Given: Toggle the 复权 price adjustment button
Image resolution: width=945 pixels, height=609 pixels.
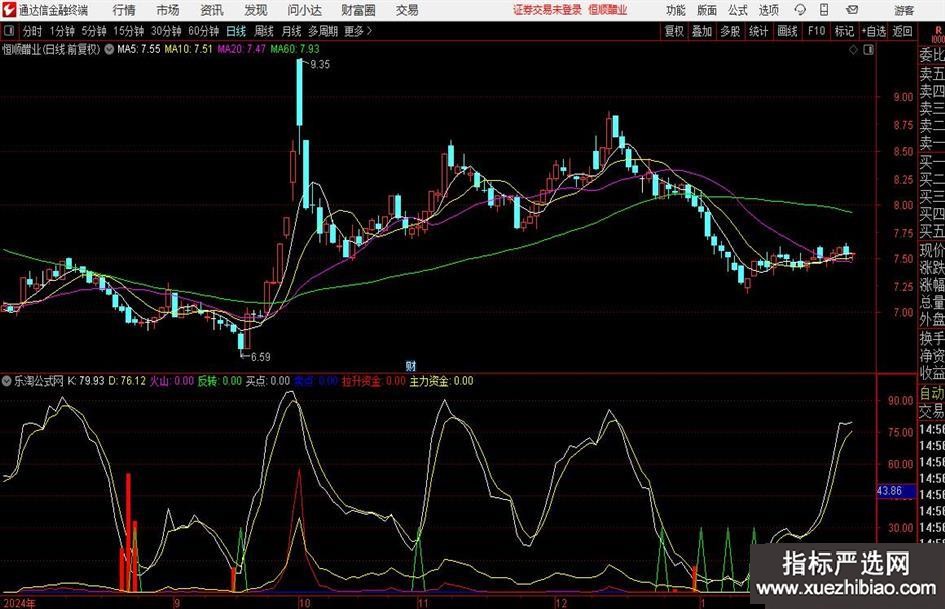Looking at the screenshot, I should click(x=674, y=31).
